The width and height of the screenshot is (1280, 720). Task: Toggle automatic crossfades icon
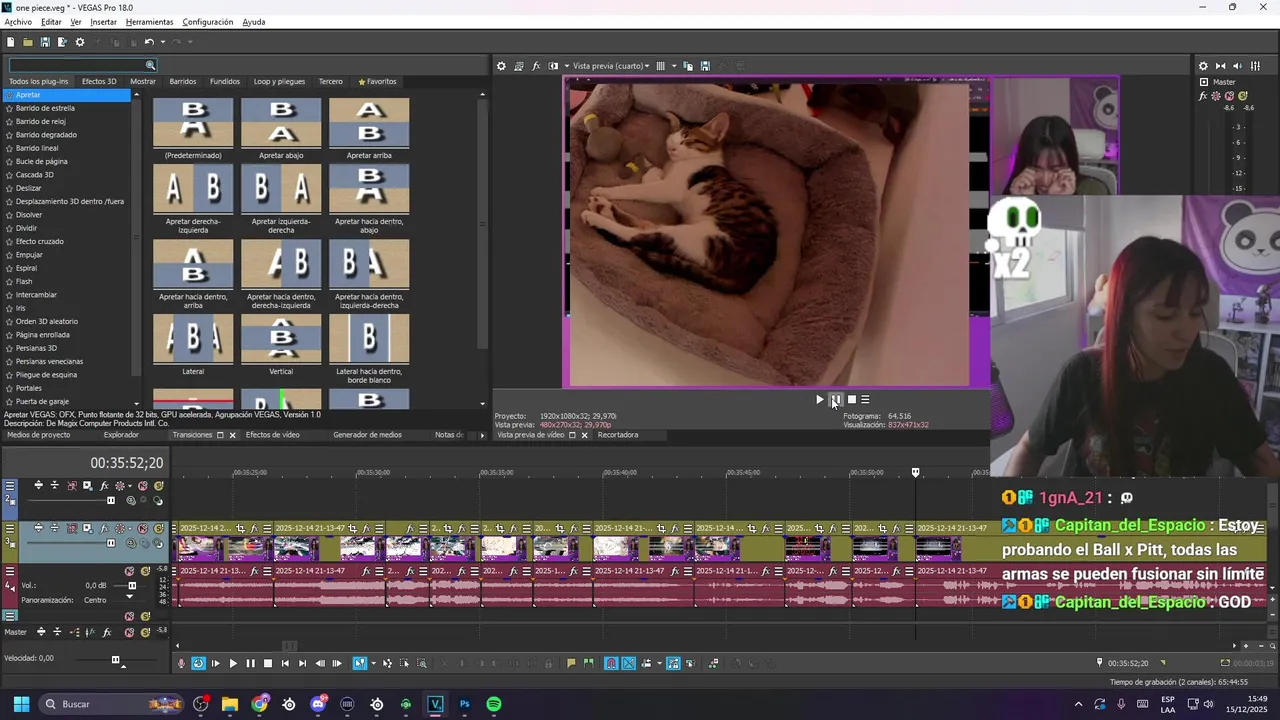628,663
